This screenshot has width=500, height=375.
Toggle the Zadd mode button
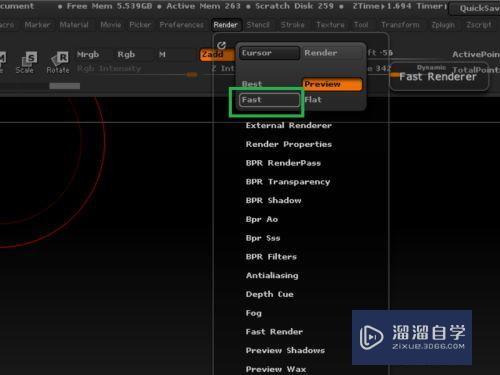(x=217, y=54)
